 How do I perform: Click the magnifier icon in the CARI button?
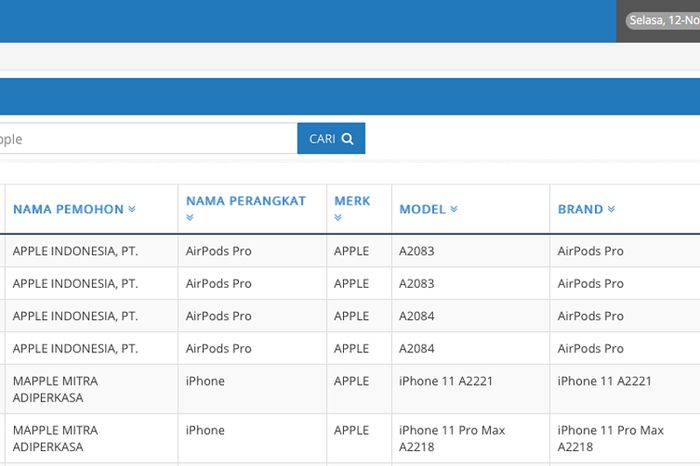pos(348,139)
